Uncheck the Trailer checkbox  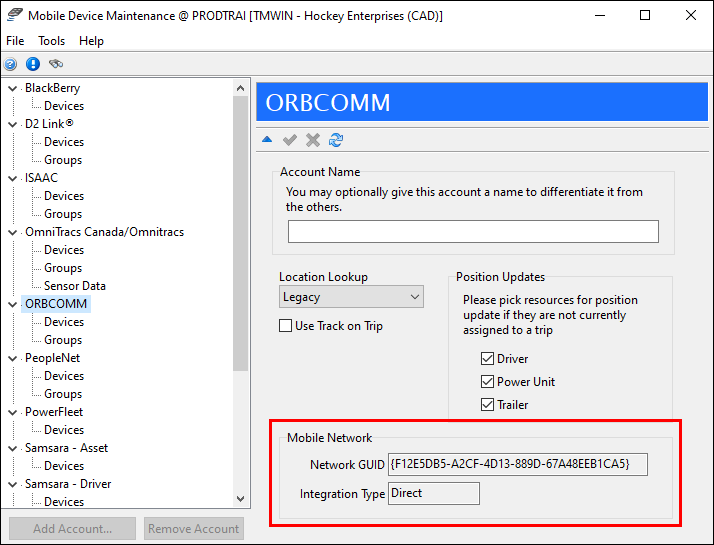click(487, 404)
